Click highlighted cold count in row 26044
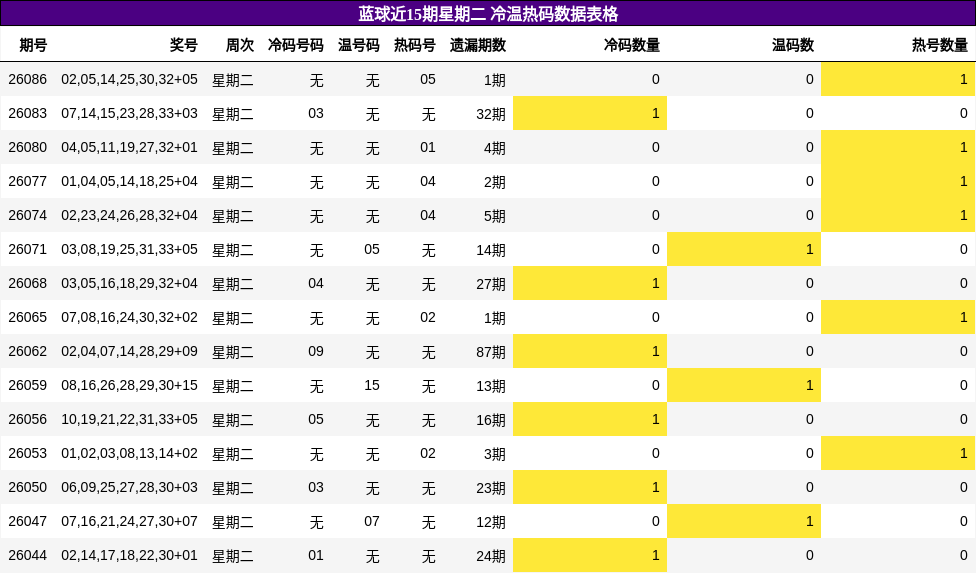976x573 pixels. tap(590, 555)
